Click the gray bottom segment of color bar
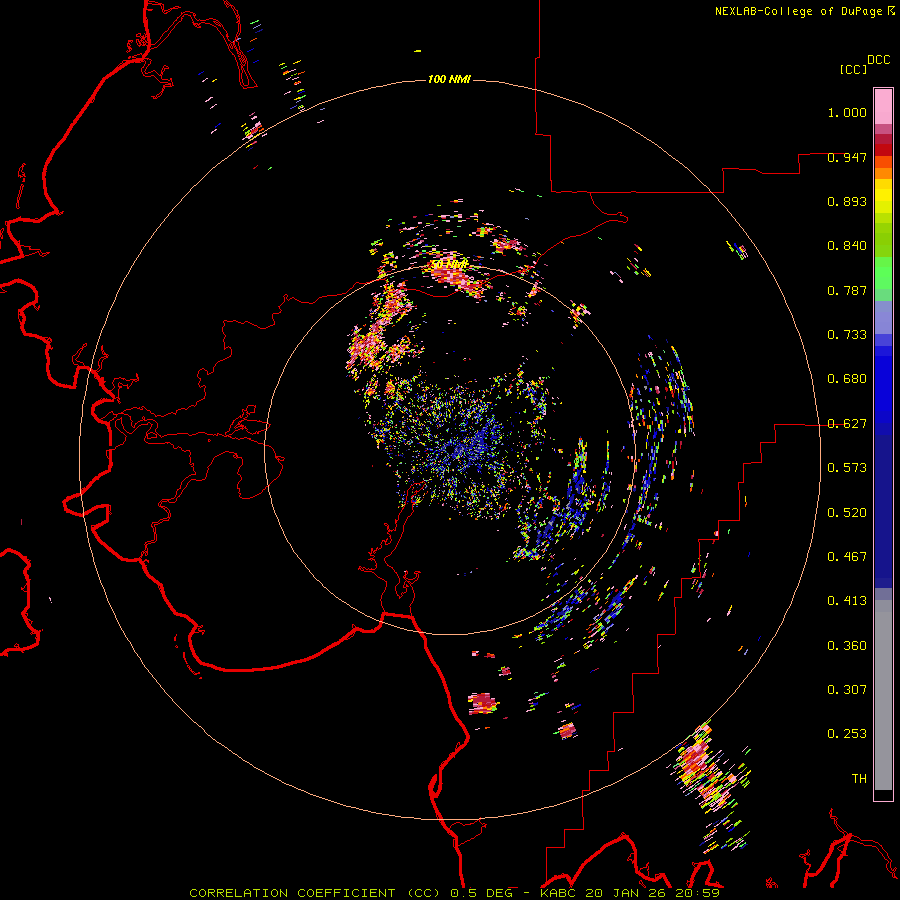The height and width of the screenshot is (900, 900). (x=883, y=695)
